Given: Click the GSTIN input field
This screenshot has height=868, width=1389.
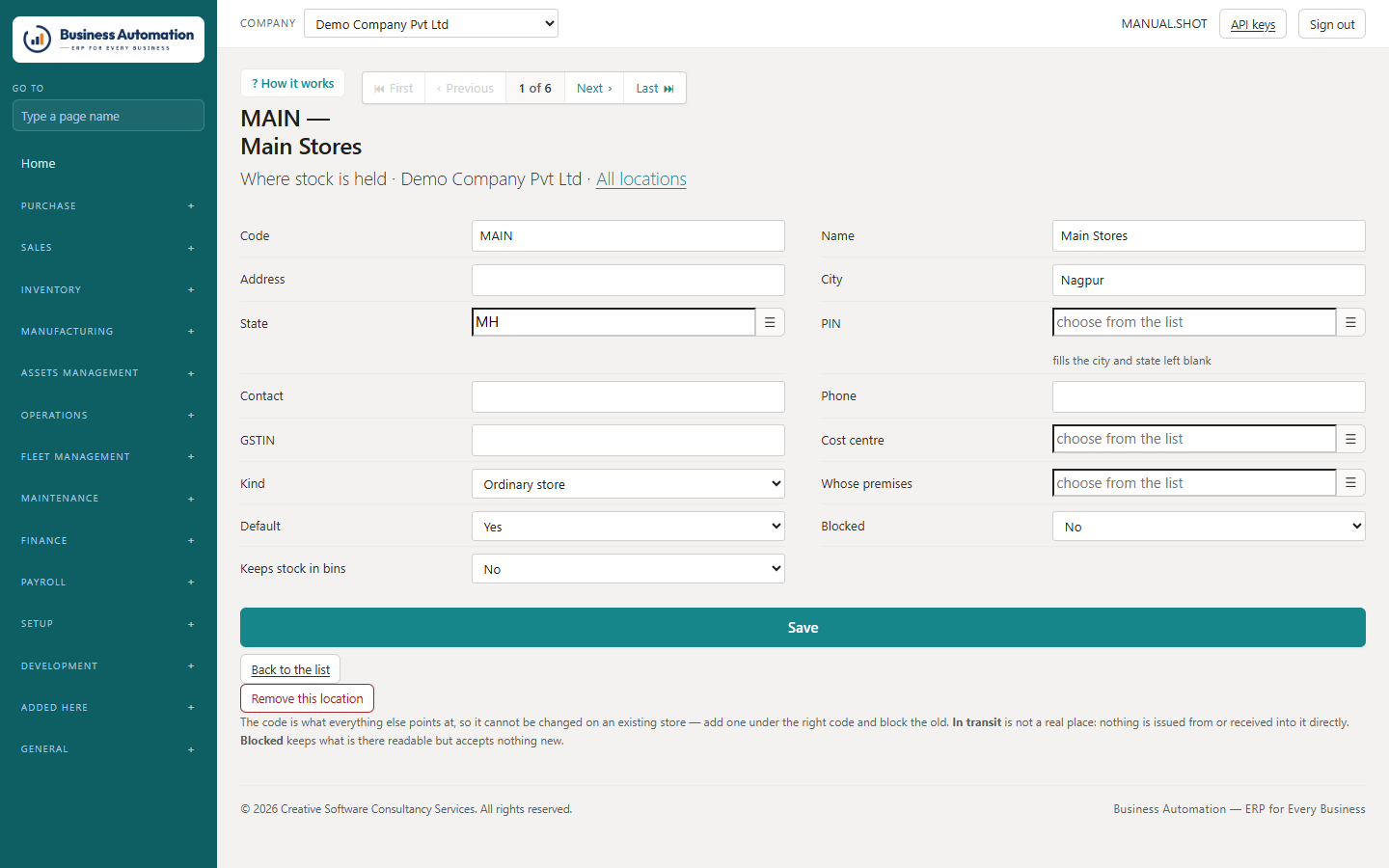Looking at the screenshot, I should tap(628, 440).
